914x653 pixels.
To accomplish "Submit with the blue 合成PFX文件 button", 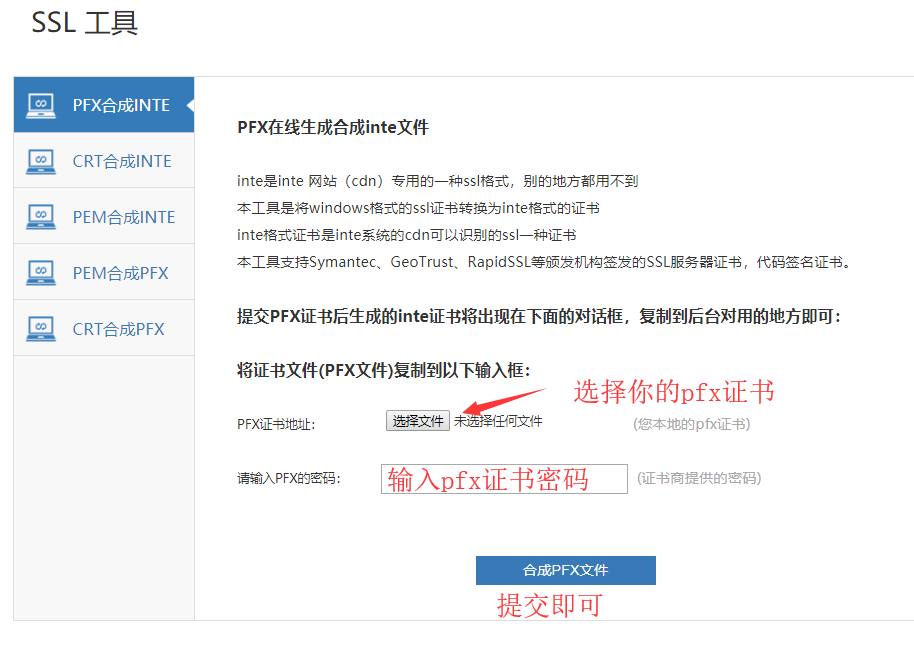I will (x=565, y=570).
